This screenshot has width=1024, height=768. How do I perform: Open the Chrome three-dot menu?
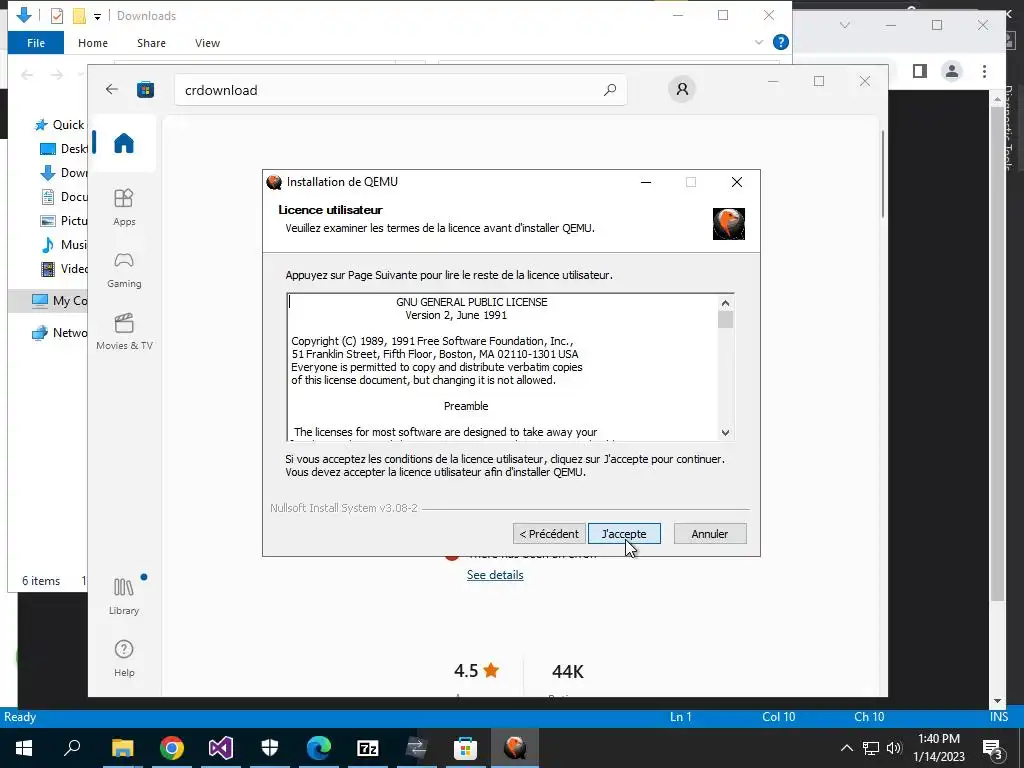point(984,71)
